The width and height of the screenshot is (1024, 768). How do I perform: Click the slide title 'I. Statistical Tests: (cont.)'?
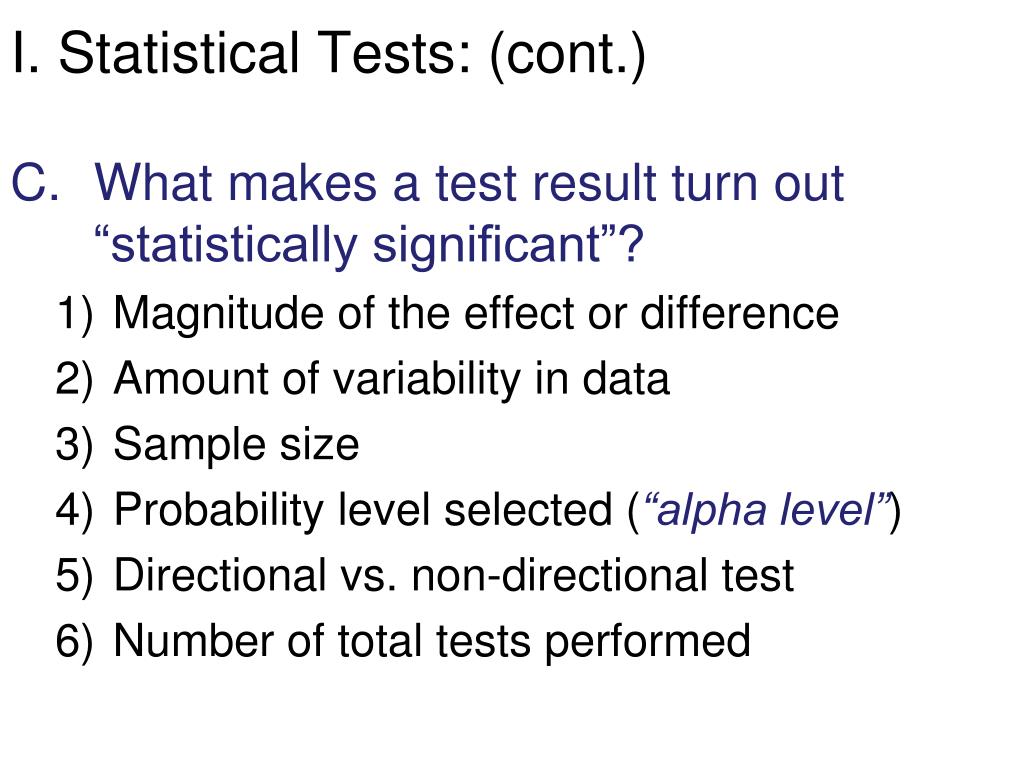pyautogui.click(x=329, y=54)
